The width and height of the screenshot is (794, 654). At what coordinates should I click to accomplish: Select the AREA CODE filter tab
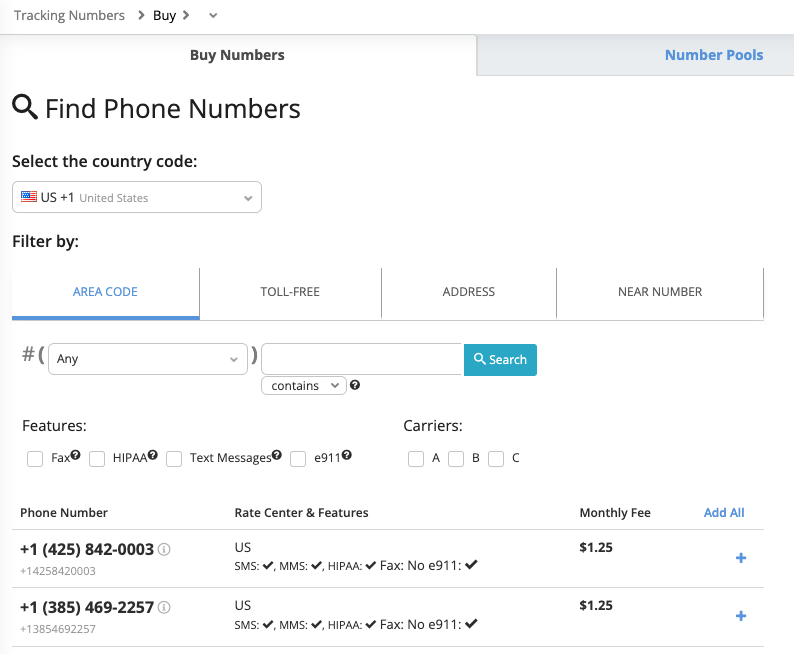point(105,292)
